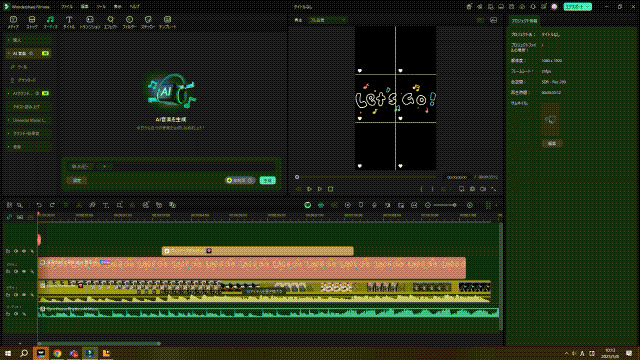Image resolution: width=640 pixels, height=360 pixels.
Task: Toggle the eye visibility icon on the main video track
Action: [x=24, y=294]
